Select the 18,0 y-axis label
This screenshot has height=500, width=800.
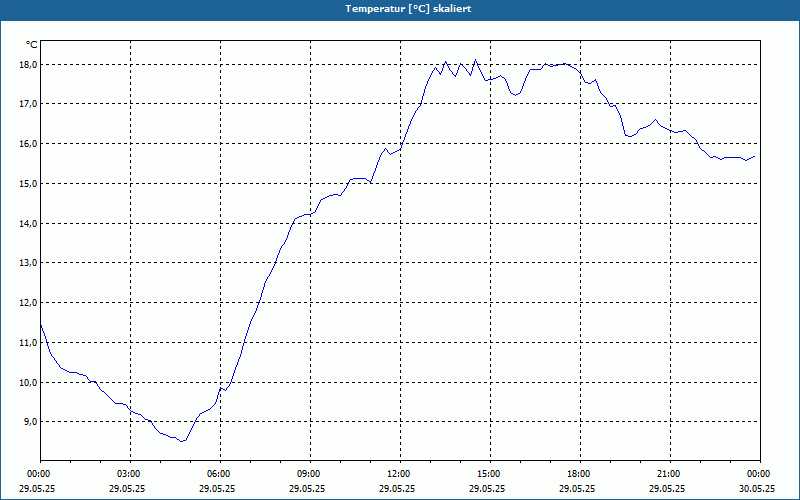coord(28,64)
